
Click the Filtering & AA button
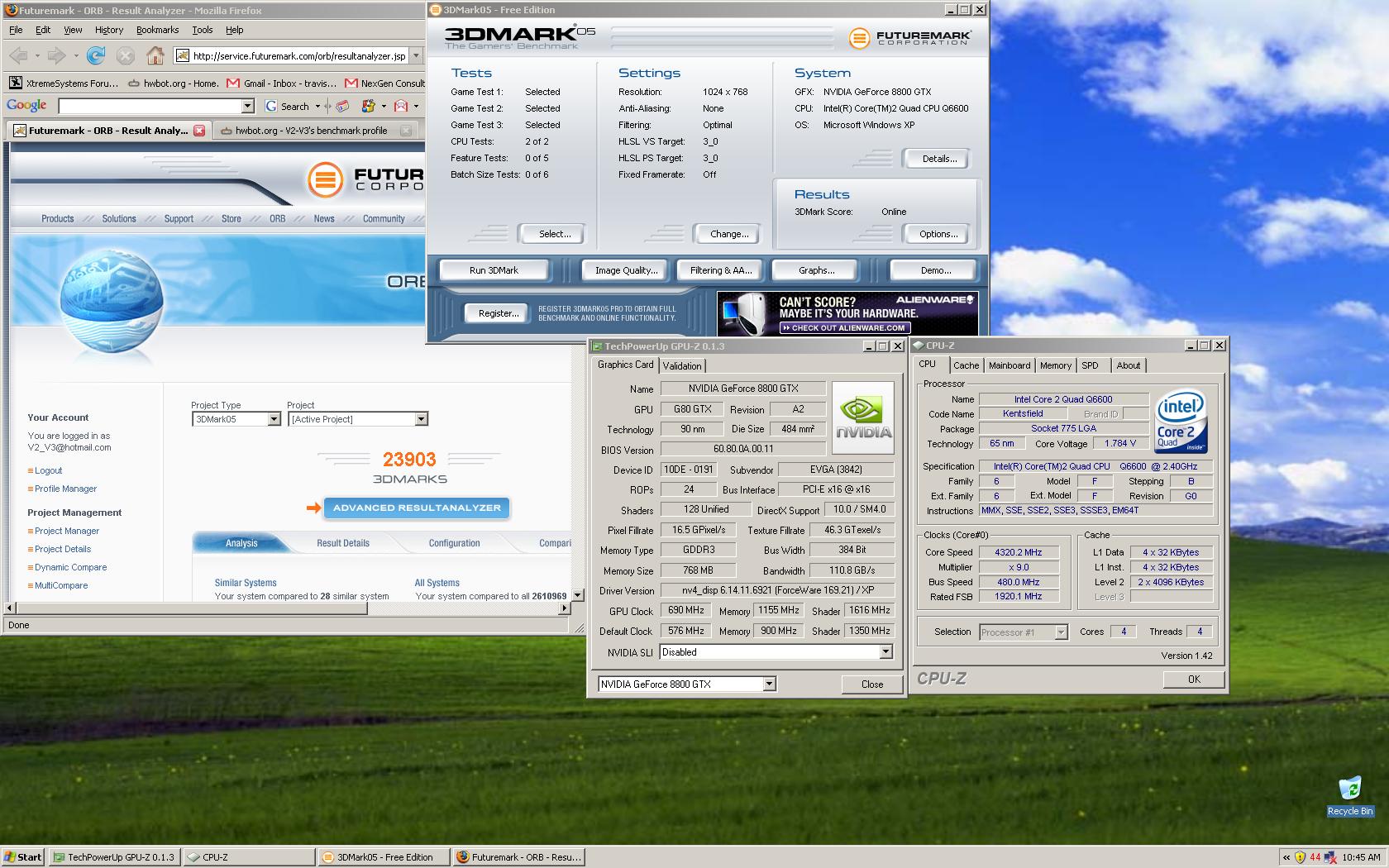pyautogui.click(x=721, y=270)
